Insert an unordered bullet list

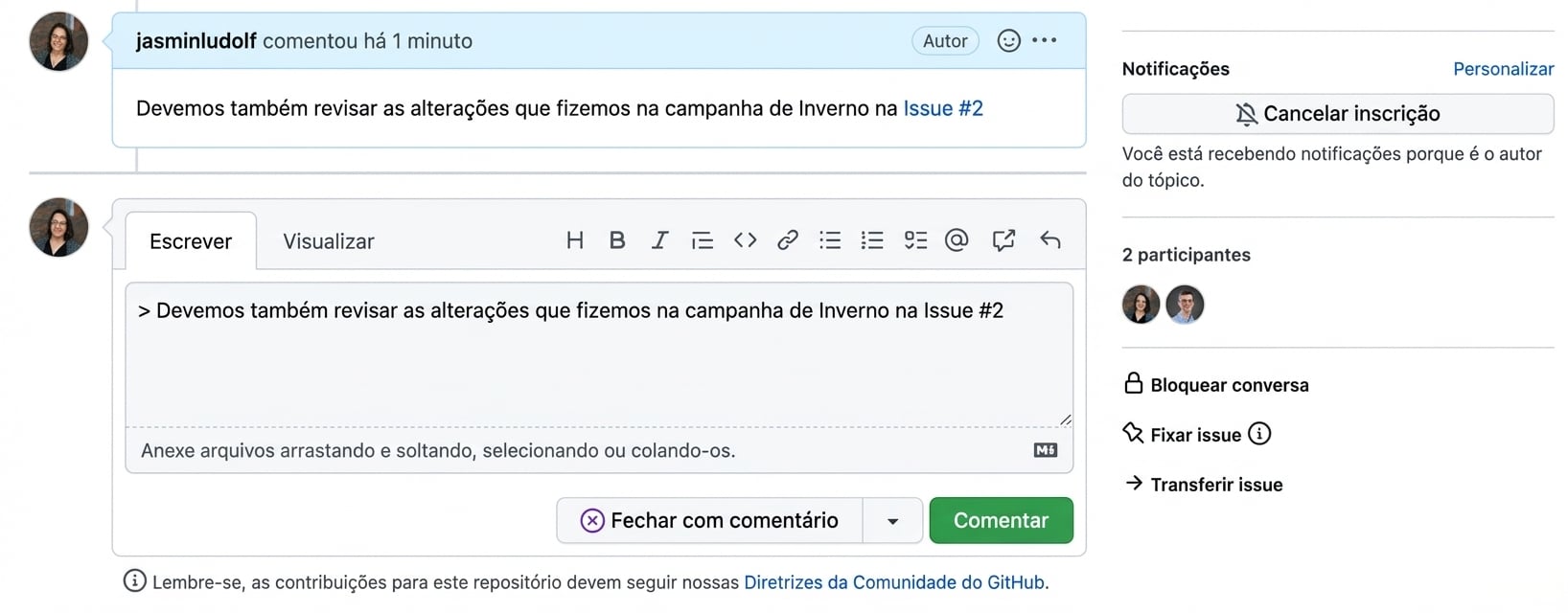830,240
